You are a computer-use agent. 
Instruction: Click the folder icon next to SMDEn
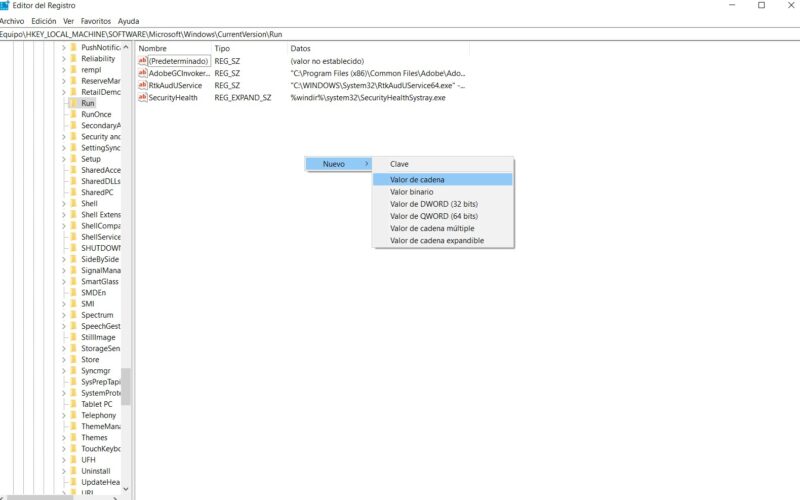coord(73,292)
